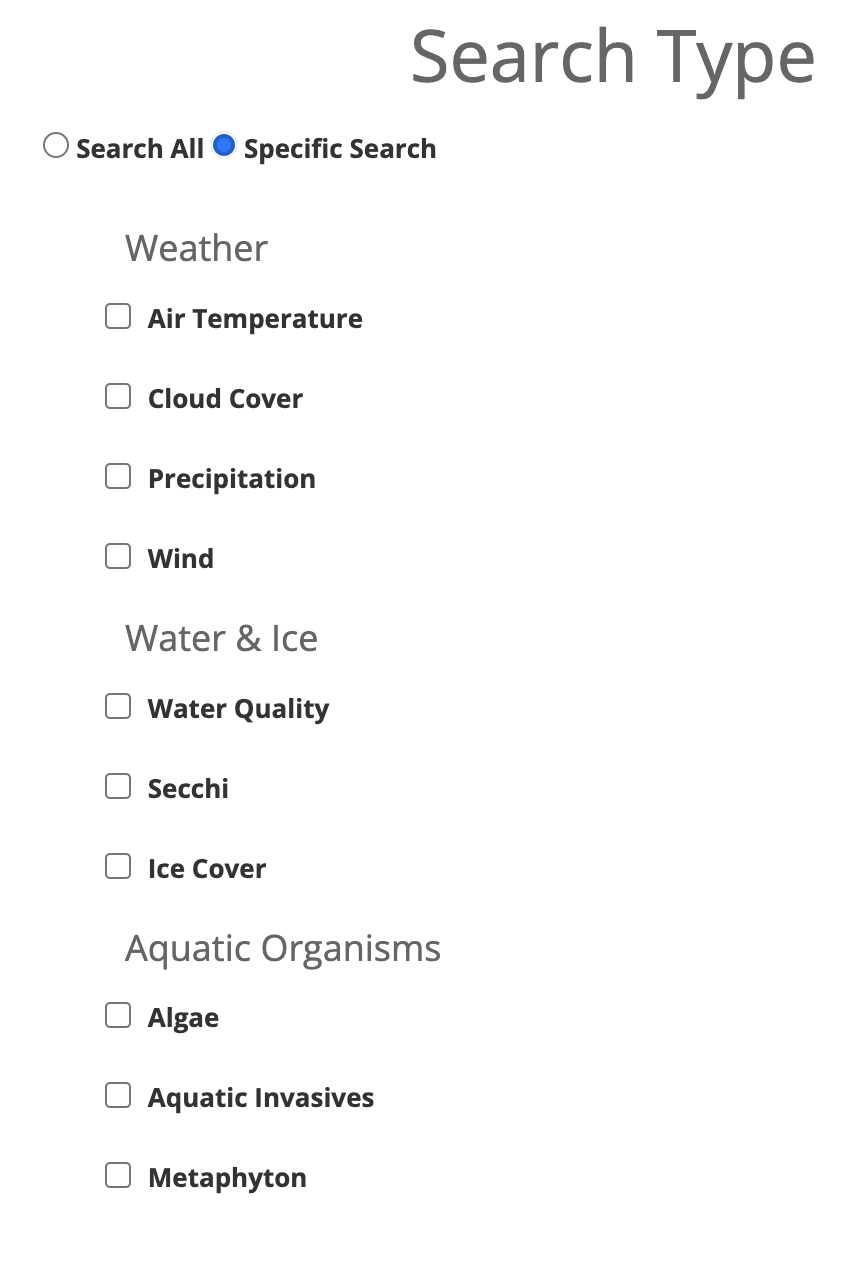Check the Water Quality checkbox
Image resolution: width=858 pixels, height=1276 pixels.
tap(118, 707)
